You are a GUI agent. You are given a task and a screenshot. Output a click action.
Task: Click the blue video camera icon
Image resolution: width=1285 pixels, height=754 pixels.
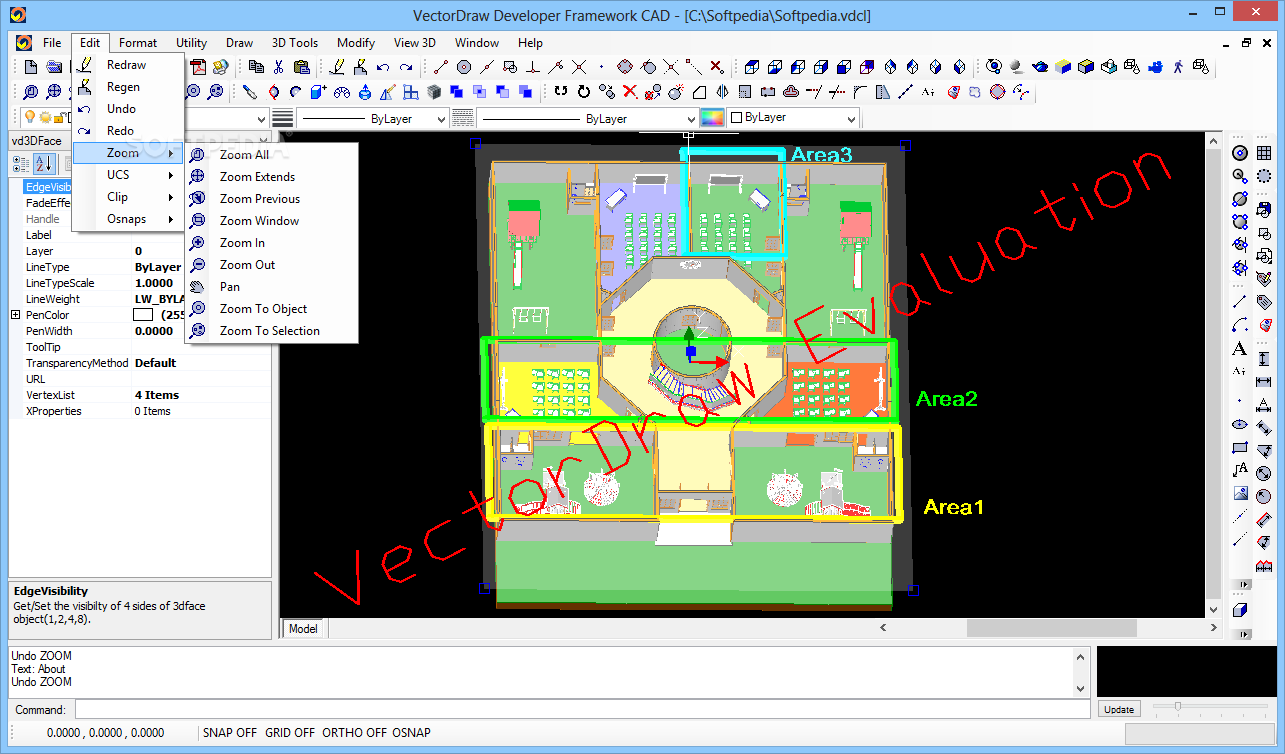click(x=1155, y=67)
